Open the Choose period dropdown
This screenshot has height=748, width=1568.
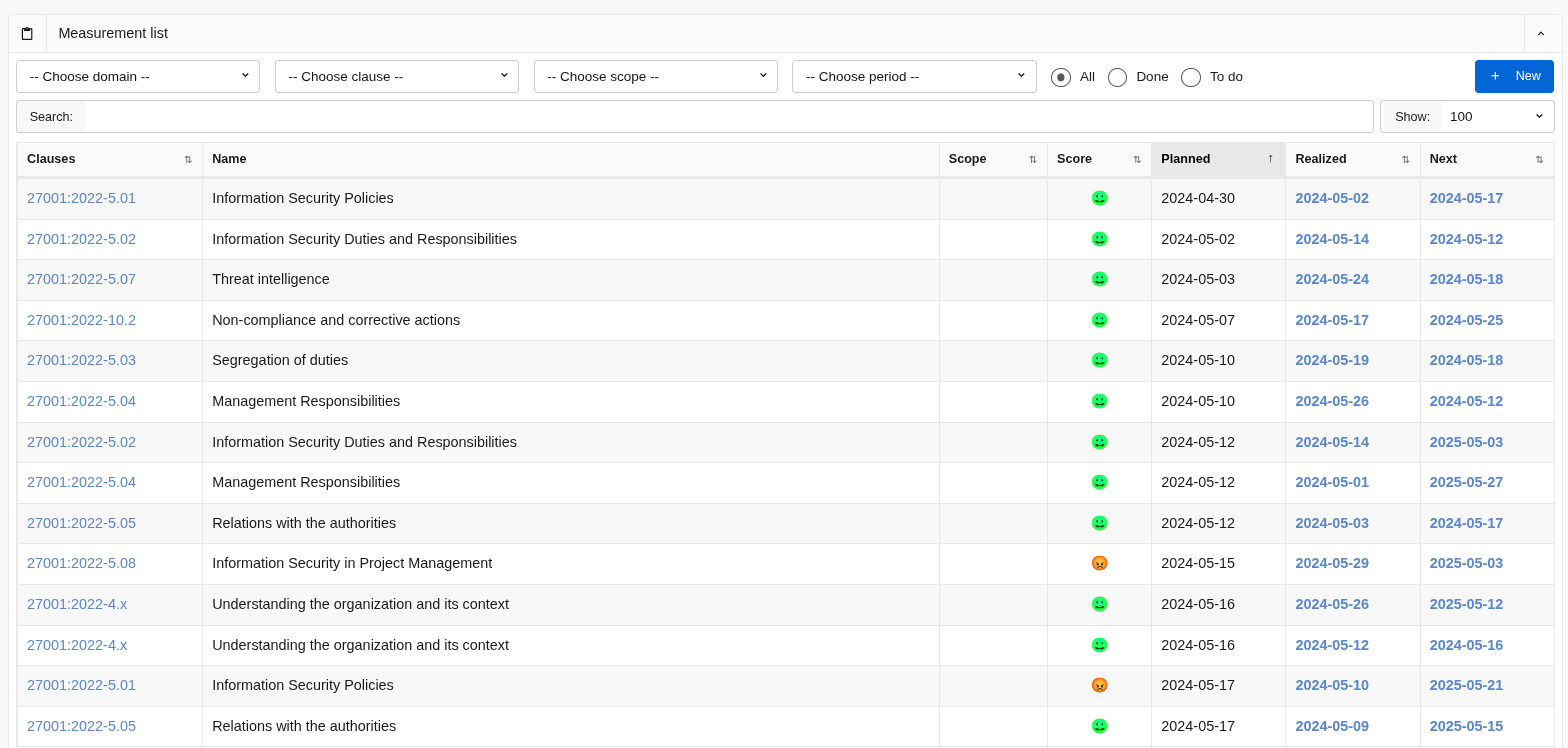tap(914, 77)
